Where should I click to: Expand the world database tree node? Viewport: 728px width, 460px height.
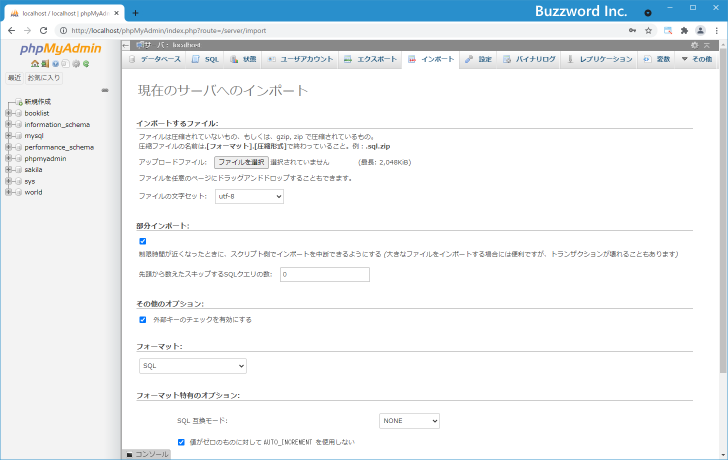pyautogui.click(x=8, y=192)
